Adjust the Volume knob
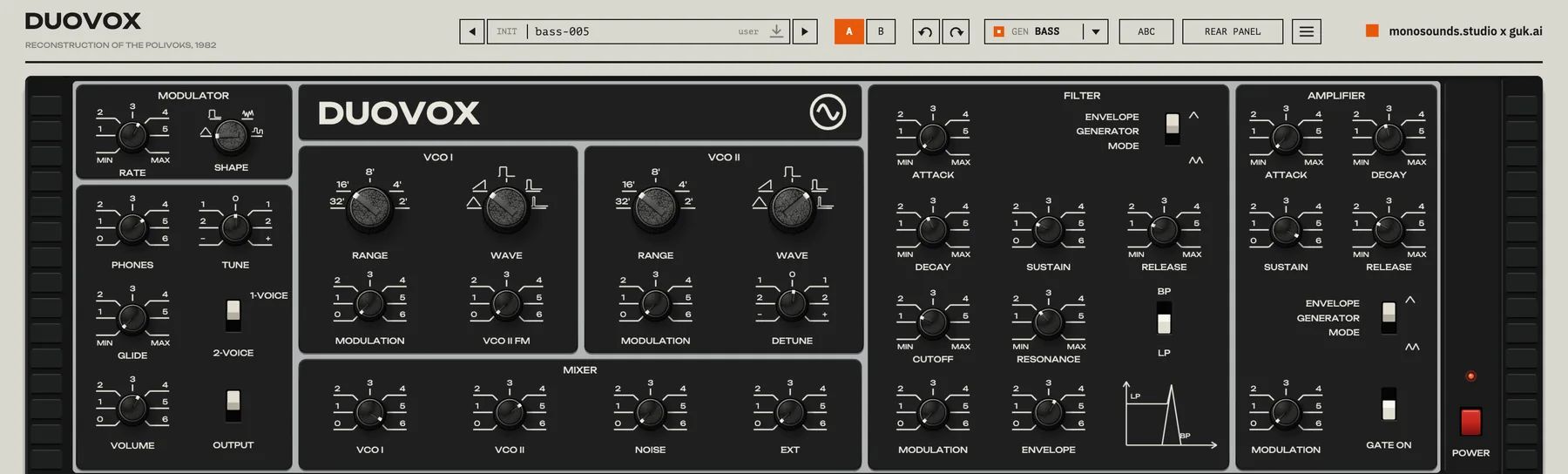 coord(132,408)
